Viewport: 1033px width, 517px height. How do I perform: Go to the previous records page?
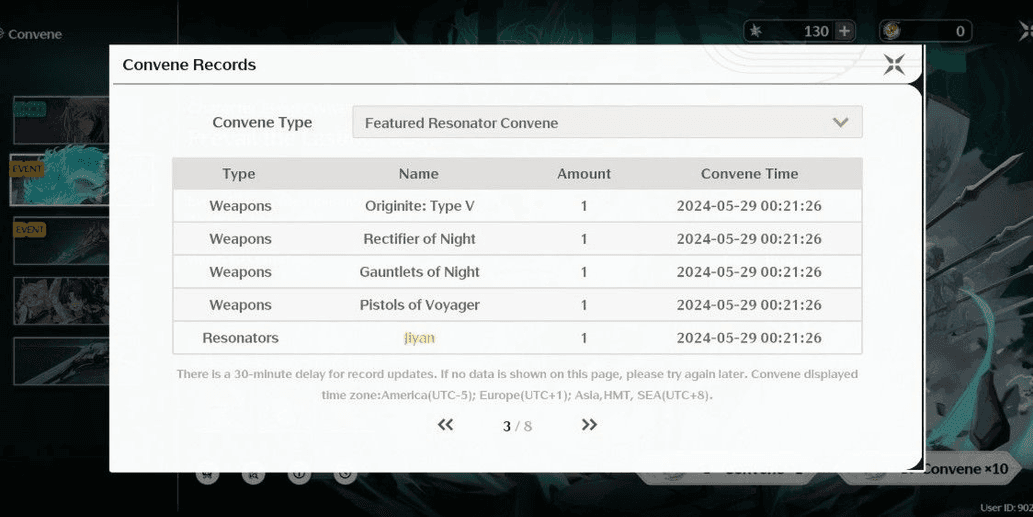coord(446,425)
